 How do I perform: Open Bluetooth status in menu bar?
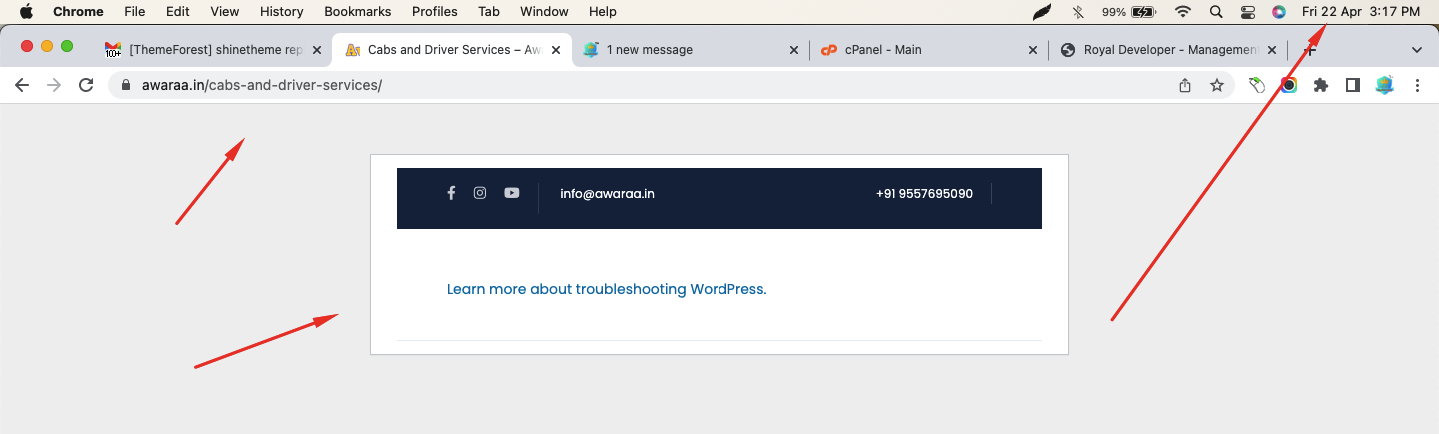1078,12
